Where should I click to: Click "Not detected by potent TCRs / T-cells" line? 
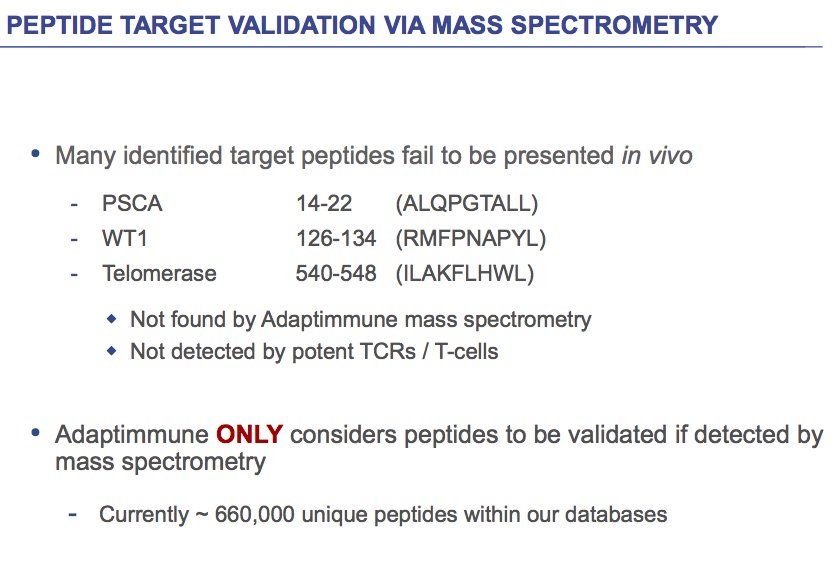[314, 352]
